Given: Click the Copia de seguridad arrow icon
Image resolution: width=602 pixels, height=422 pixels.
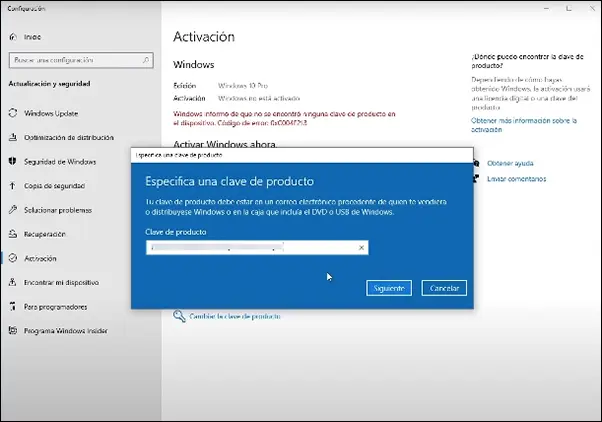Looking at the screenshot, I should click(13, 185).
